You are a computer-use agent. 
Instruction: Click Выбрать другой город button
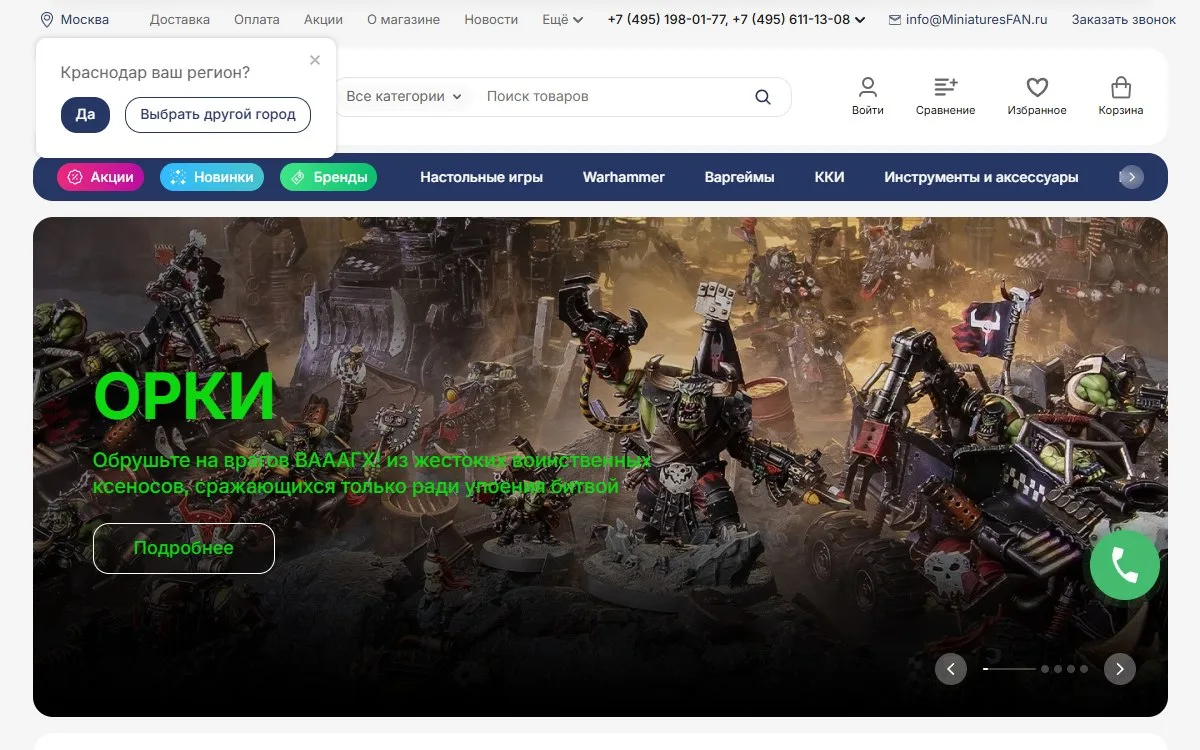tap(218, 115)
